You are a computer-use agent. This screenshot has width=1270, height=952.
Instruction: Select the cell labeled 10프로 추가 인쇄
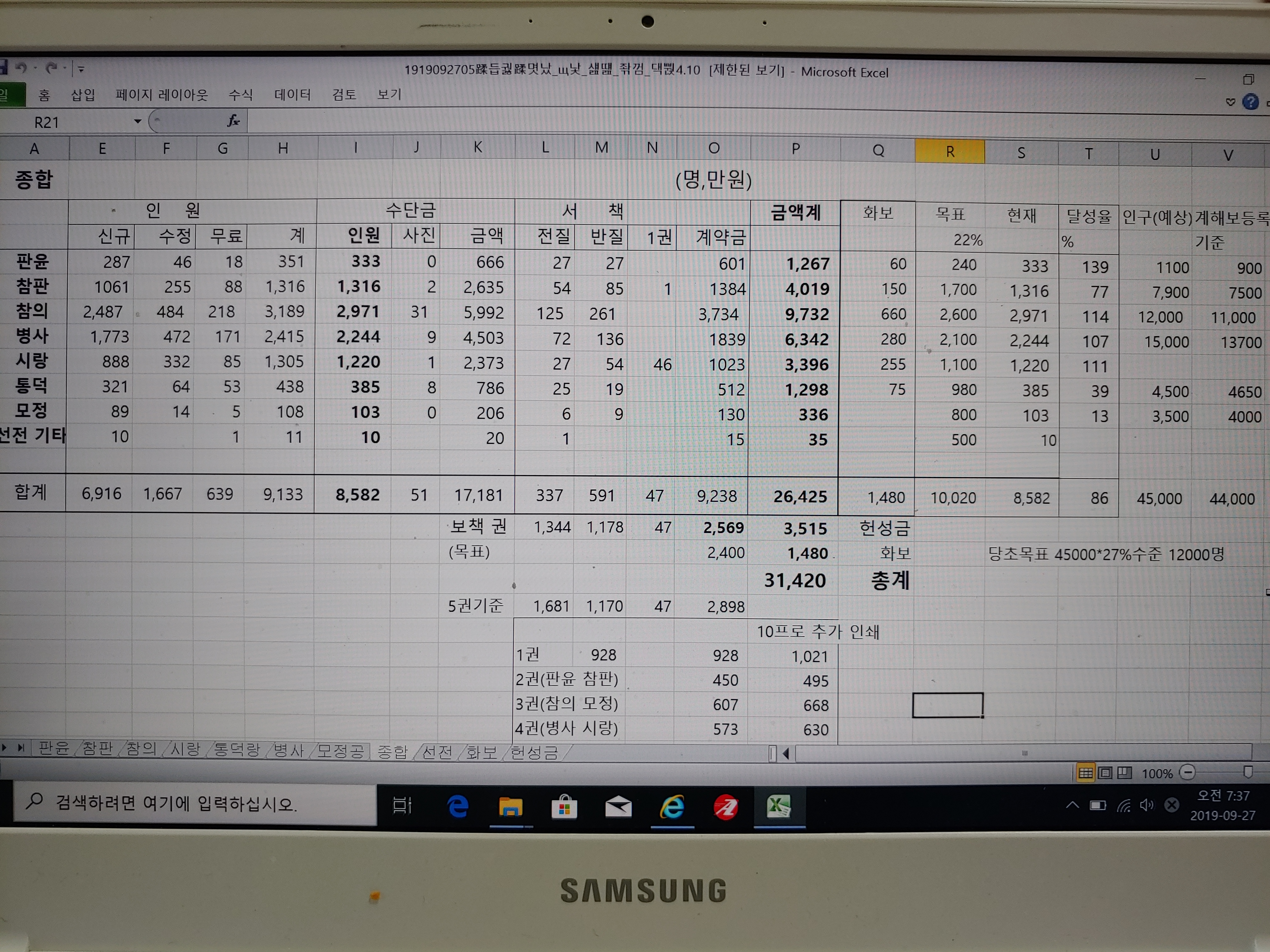point(818,631)
